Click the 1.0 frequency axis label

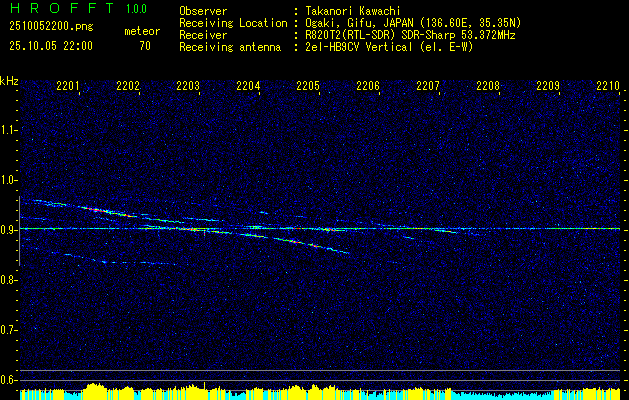point(9,180)
